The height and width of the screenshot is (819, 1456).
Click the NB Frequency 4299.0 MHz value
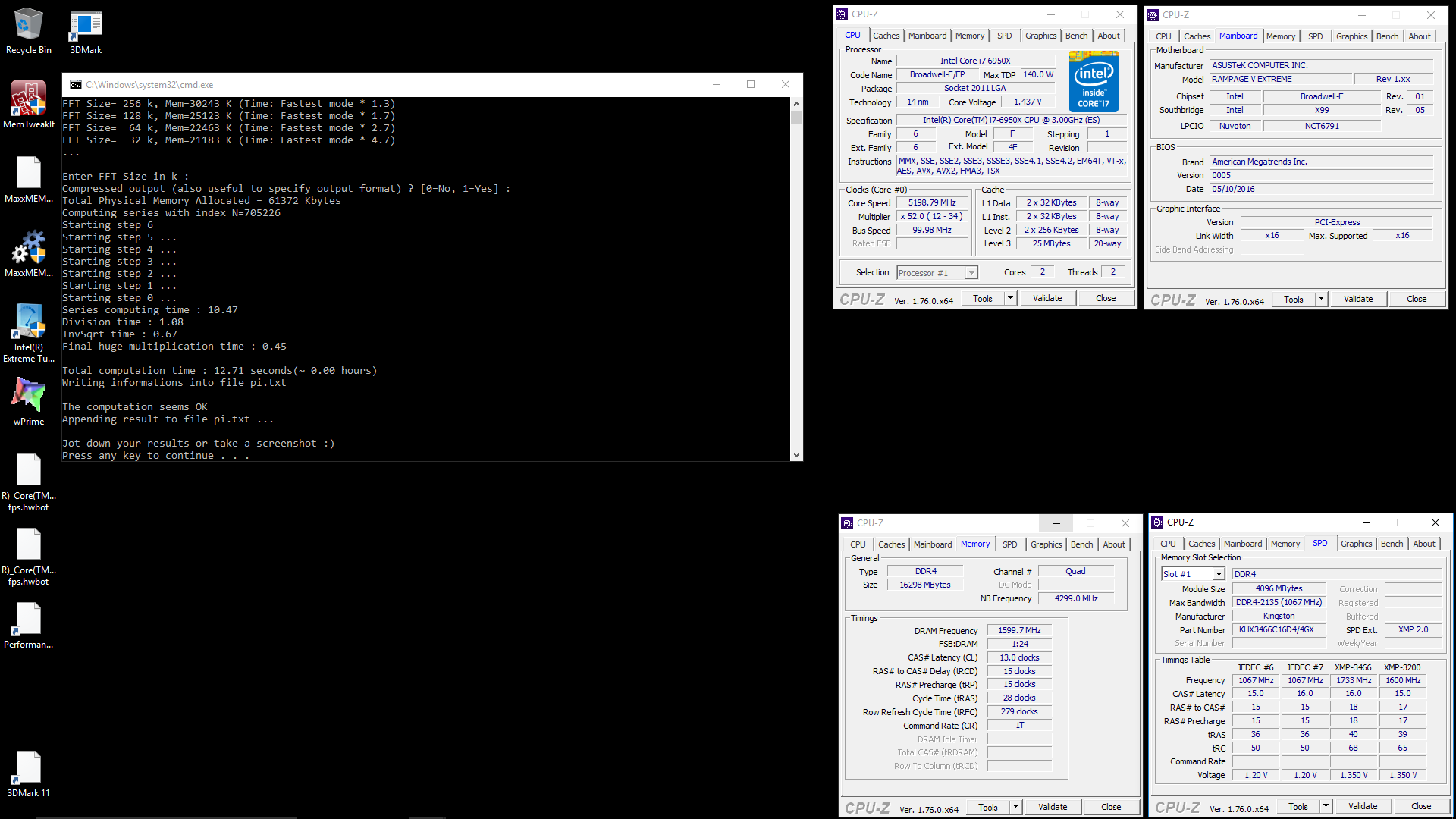[x=1075, y=599]
